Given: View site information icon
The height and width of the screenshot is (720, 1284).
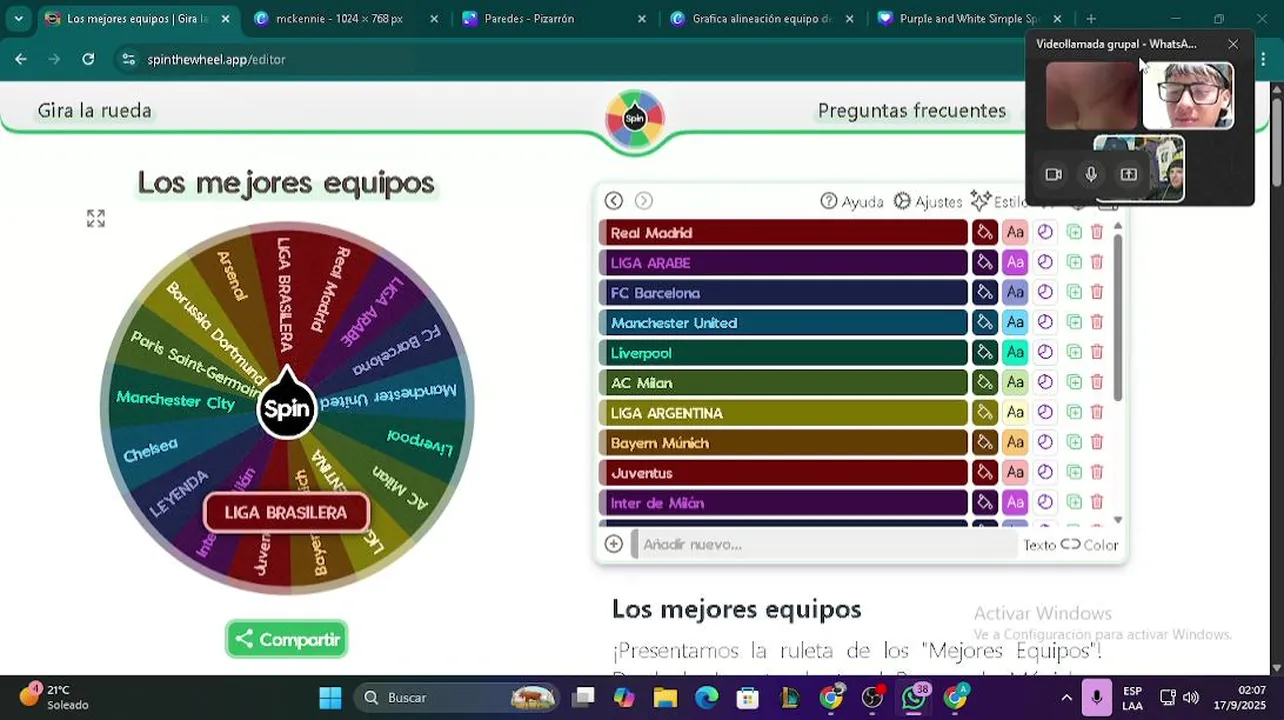Looking at the screenshot, I should pyautogui.click(x=128, y=59).
